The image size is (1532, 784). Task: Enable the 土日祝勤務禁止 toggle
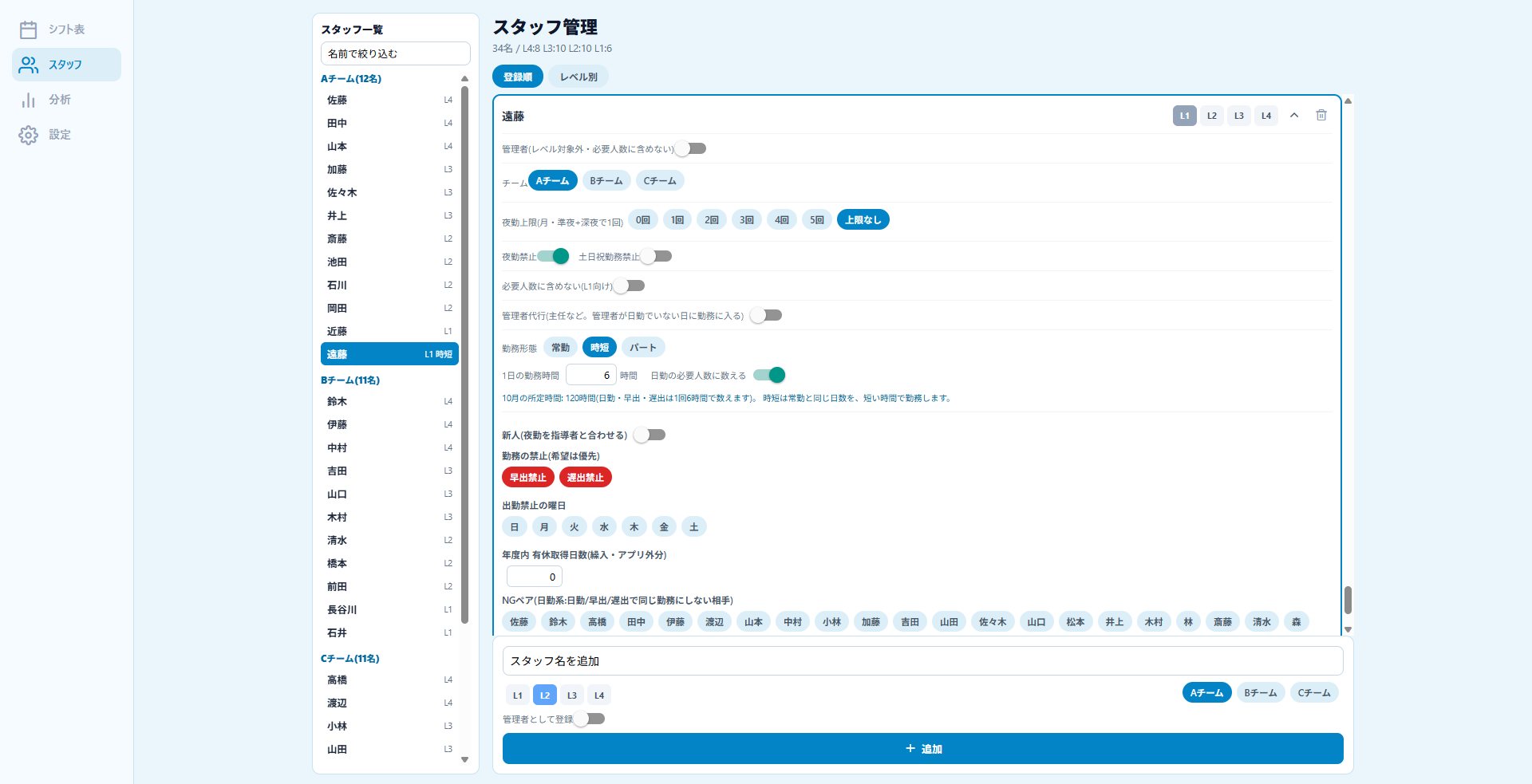656,256
